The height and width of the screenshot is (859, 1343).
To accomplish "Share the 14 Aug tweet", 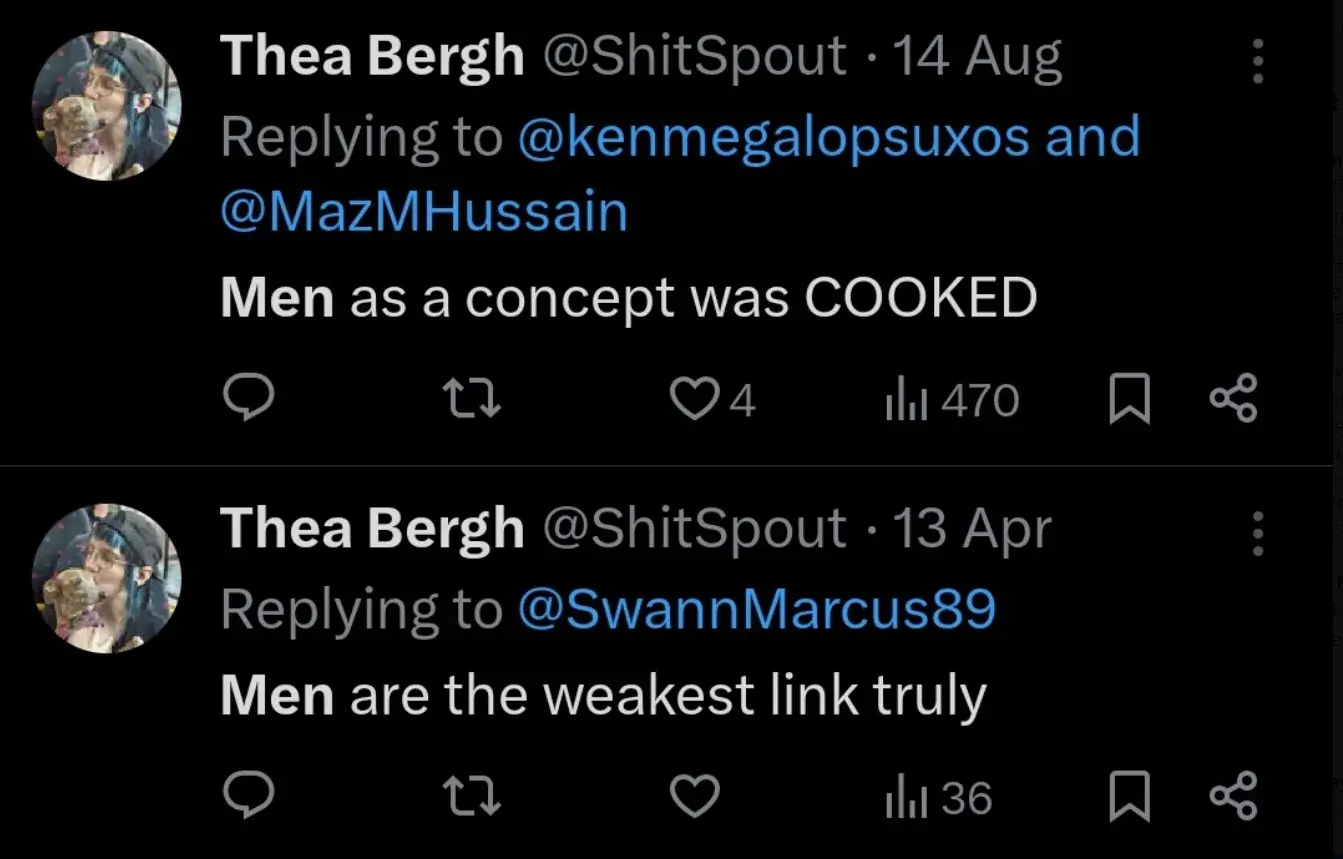I will (1232, 398).
